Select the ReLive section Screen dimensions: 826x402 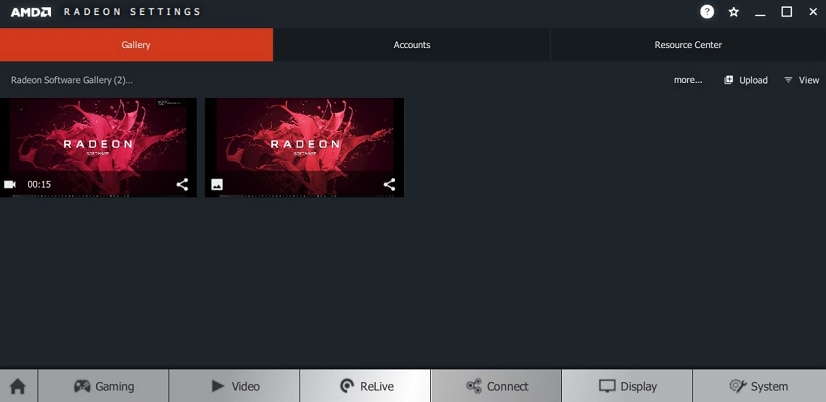pyautogui.click(x=365, y=386)
